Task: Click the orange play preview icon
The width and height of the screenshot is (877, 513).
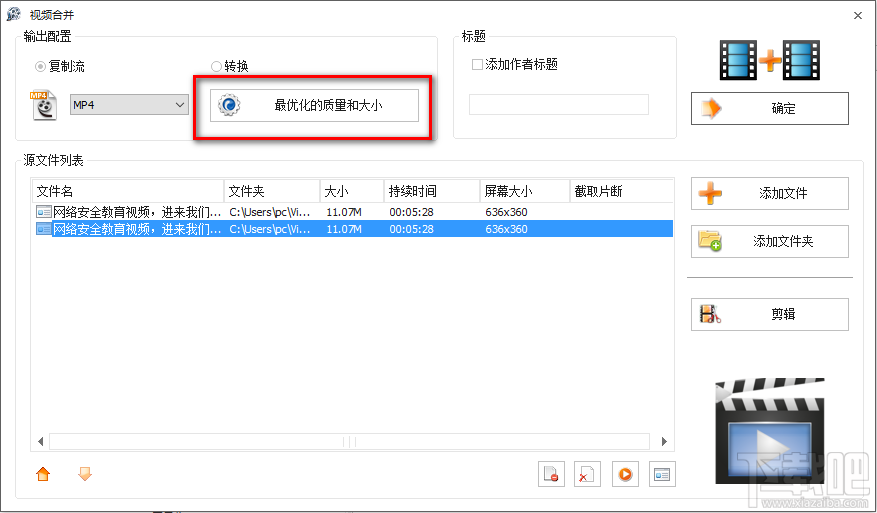Action: pos(625,474)
